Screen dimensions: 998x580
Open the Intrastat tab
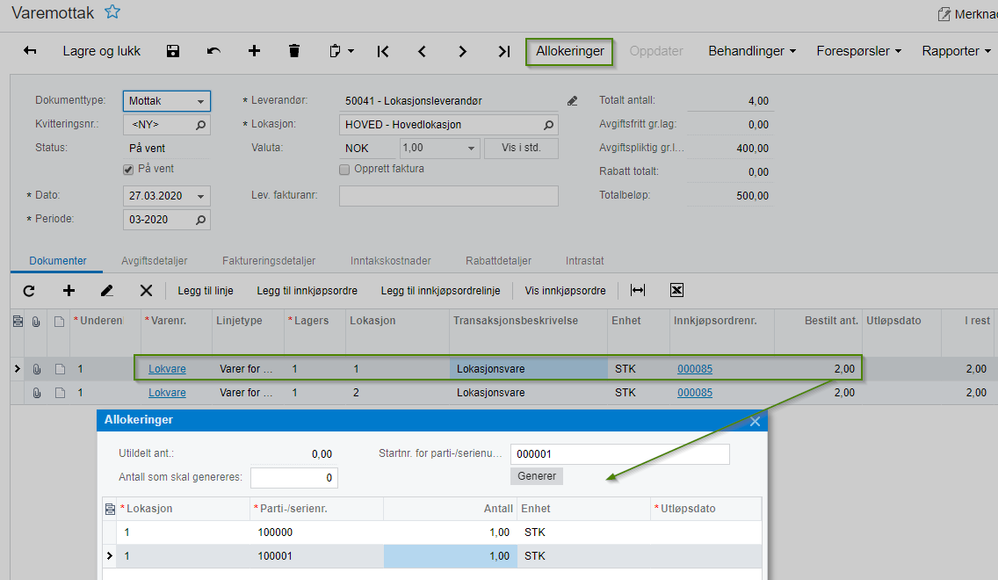tap(584, 261)
